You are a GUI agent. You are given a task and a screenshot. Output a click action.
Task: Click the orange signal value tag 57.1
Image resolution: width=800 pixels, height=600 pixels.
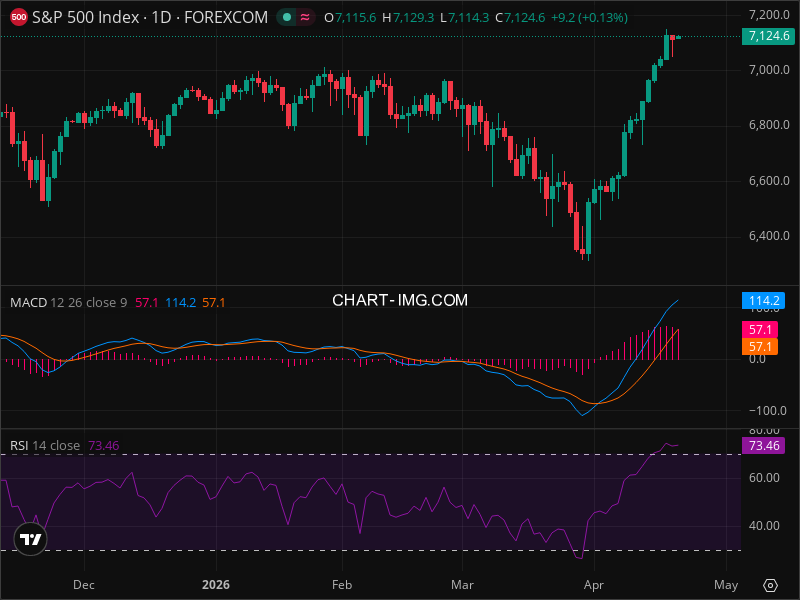tap(760, 347)
